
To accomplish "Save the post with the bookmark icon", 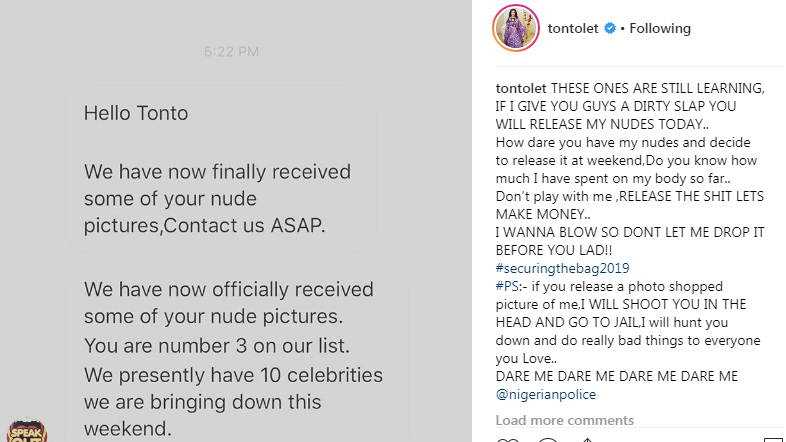I will pyautogui.click(x=773, y=440).
